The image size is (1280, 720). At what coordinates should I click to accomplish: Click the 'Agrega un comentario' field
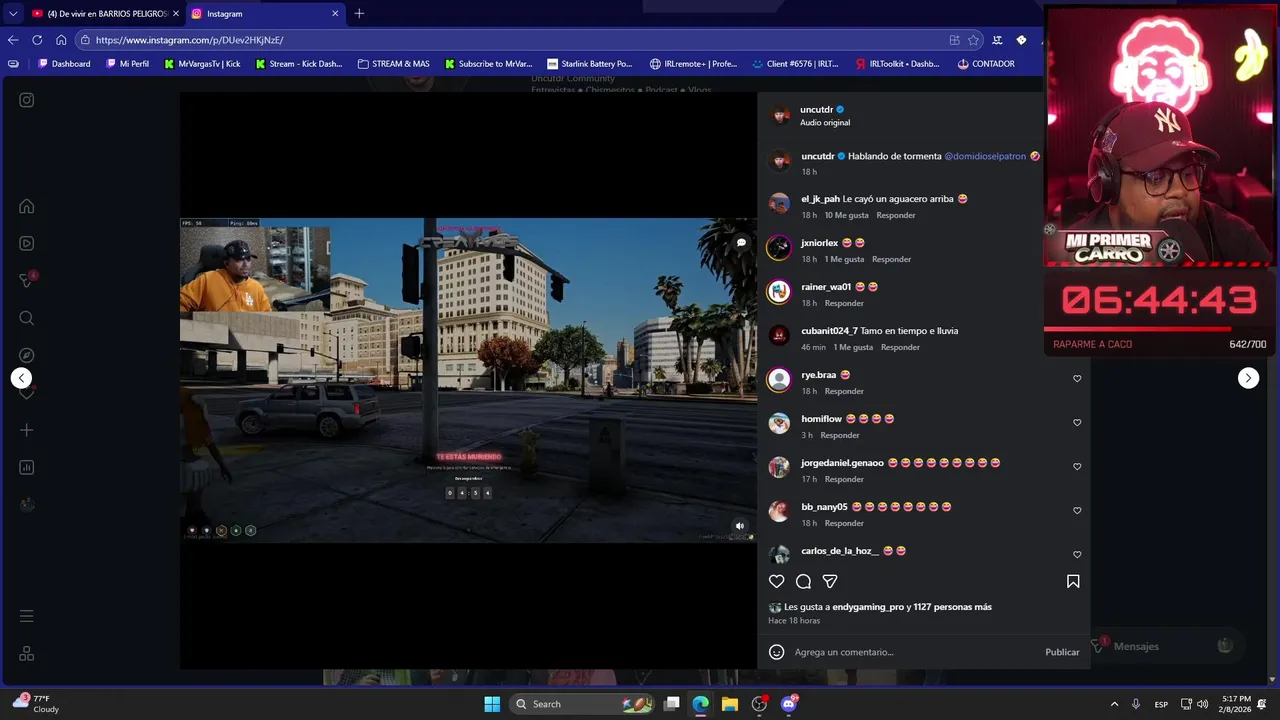click(914, 652)
